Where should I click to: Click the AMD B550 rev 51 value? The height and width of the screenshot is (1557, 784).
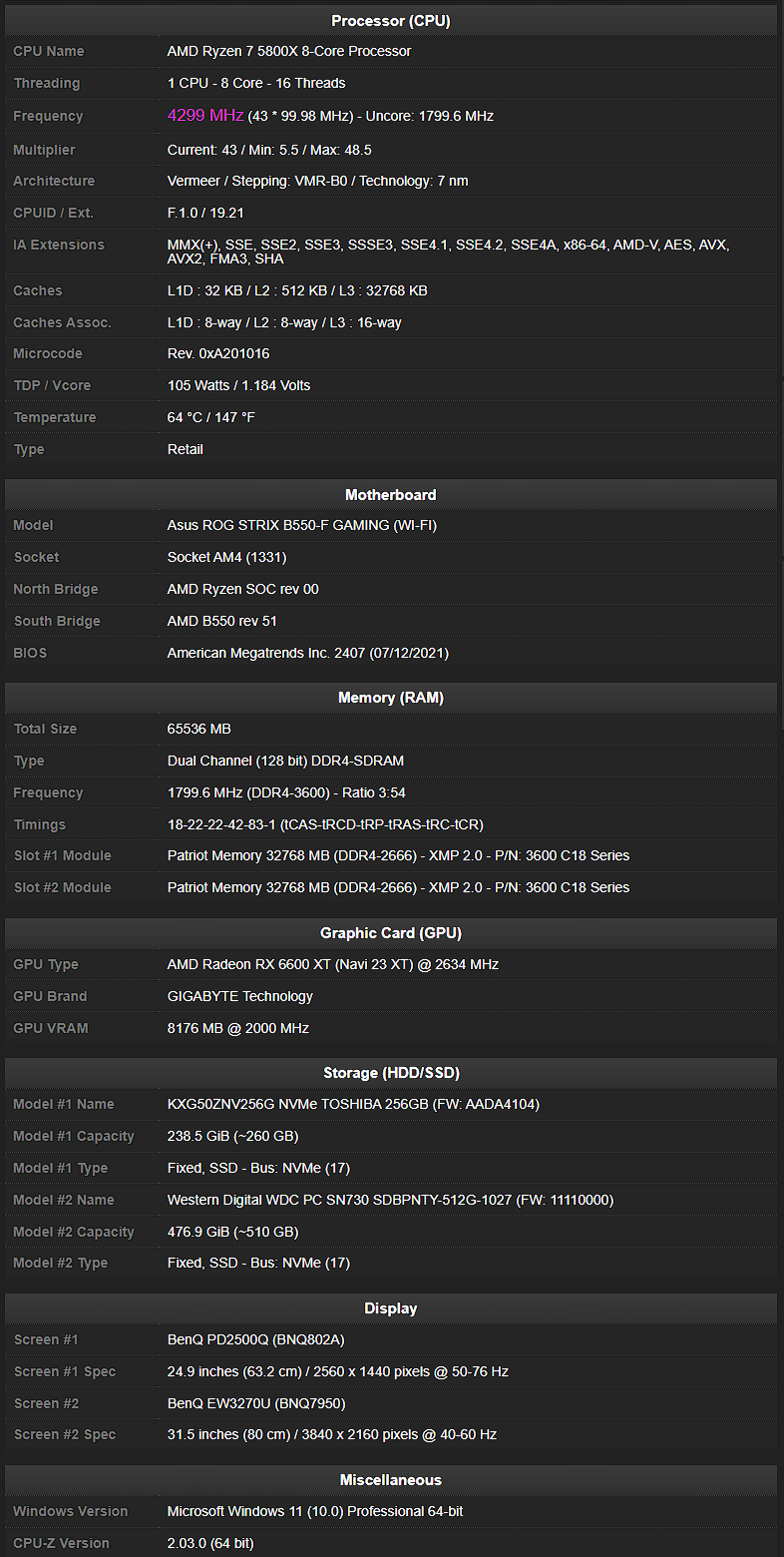pyautogui.click(x=222, y=621)
